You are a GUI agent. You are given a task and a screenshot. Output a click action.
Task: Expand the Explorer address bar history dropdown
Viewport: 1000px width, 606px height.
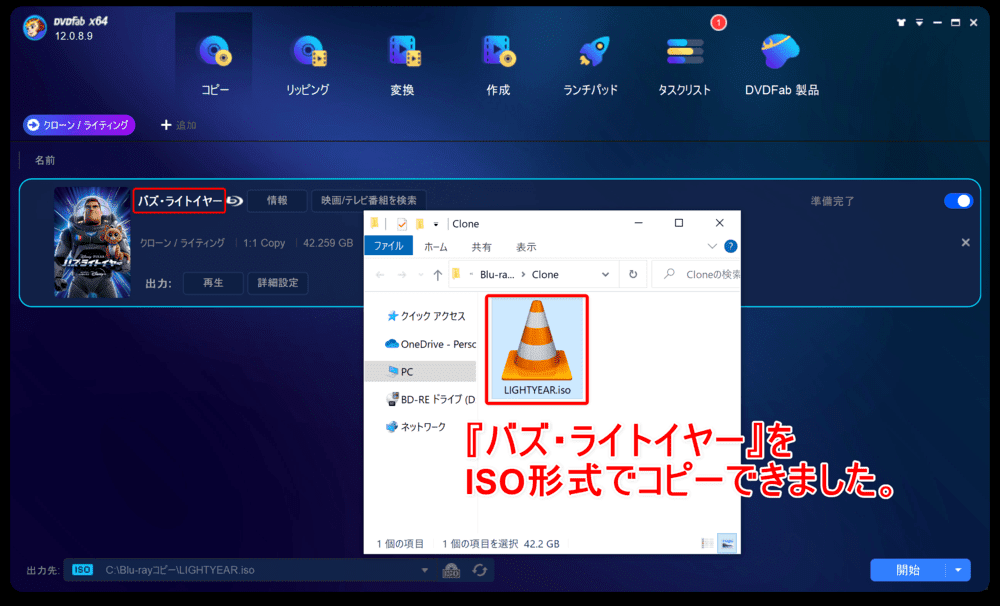605,274
